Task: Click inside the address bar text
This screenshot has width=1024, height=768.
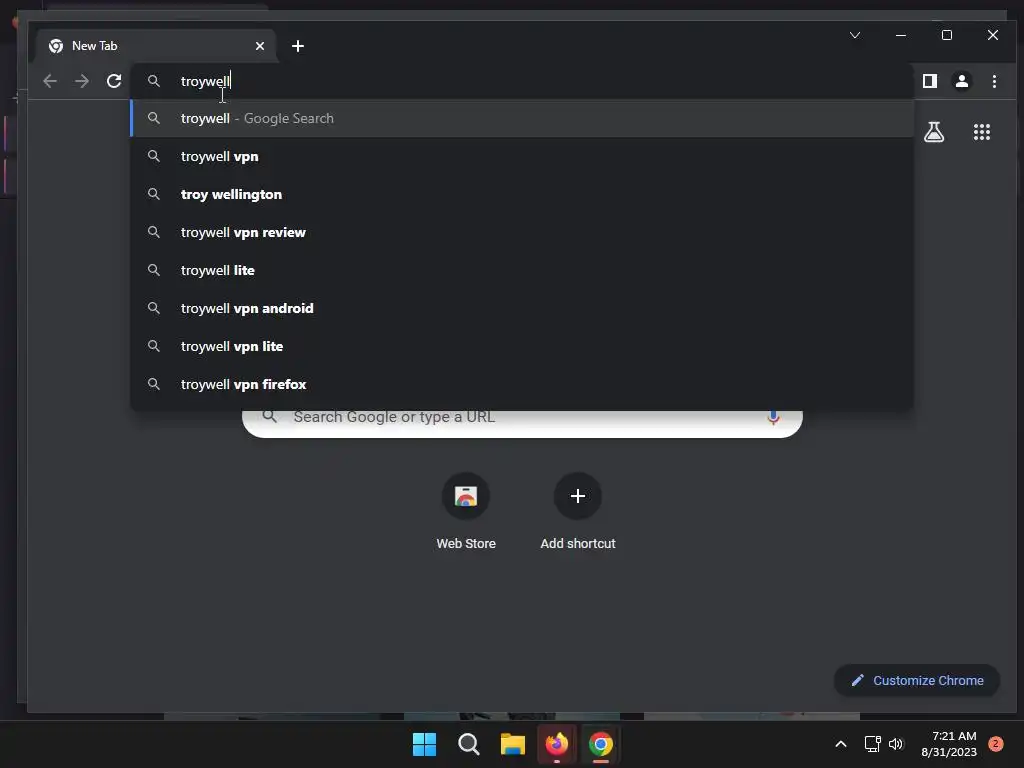Action: point(205,82)
